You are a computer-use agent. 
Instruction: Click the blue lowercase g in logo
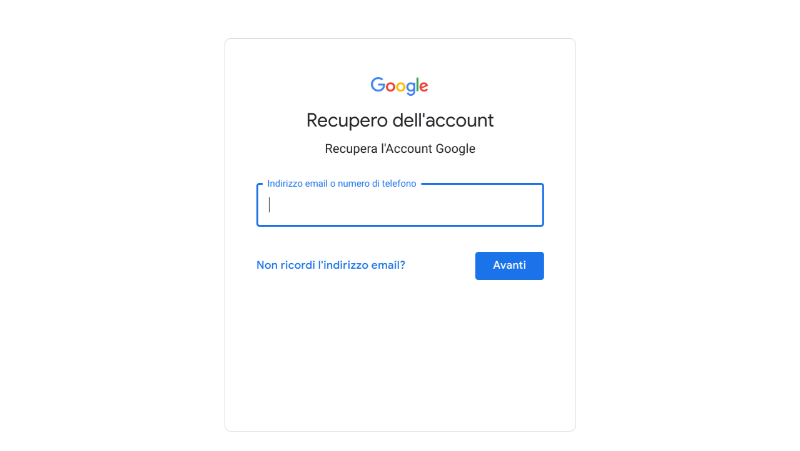tap(412, 89)
